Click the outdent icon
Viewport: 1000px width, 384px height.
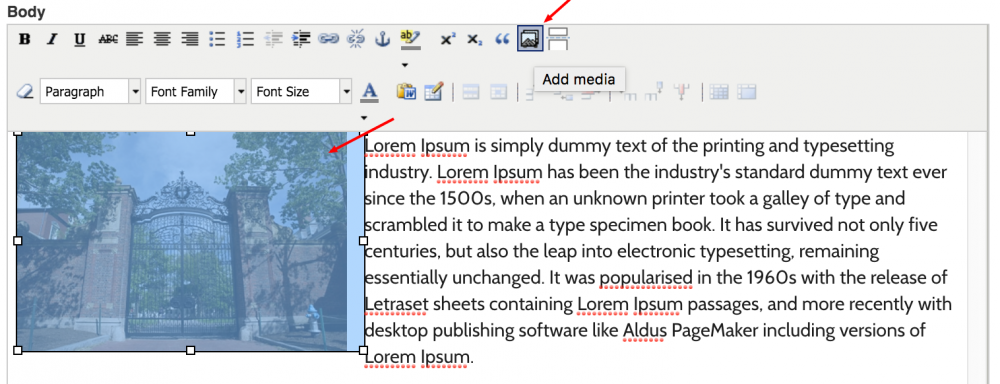(273, 40)
